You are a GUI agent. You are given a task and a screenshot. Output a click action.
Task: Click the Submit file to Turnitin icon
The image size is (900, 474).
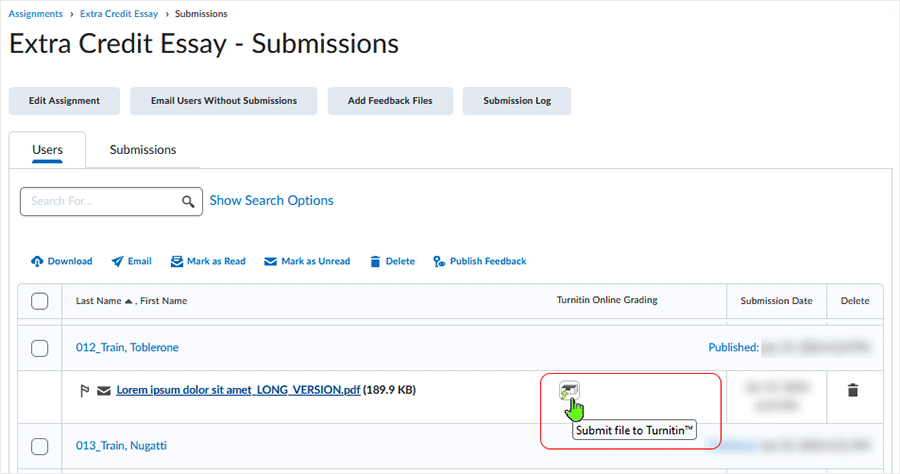coord(569,391)
